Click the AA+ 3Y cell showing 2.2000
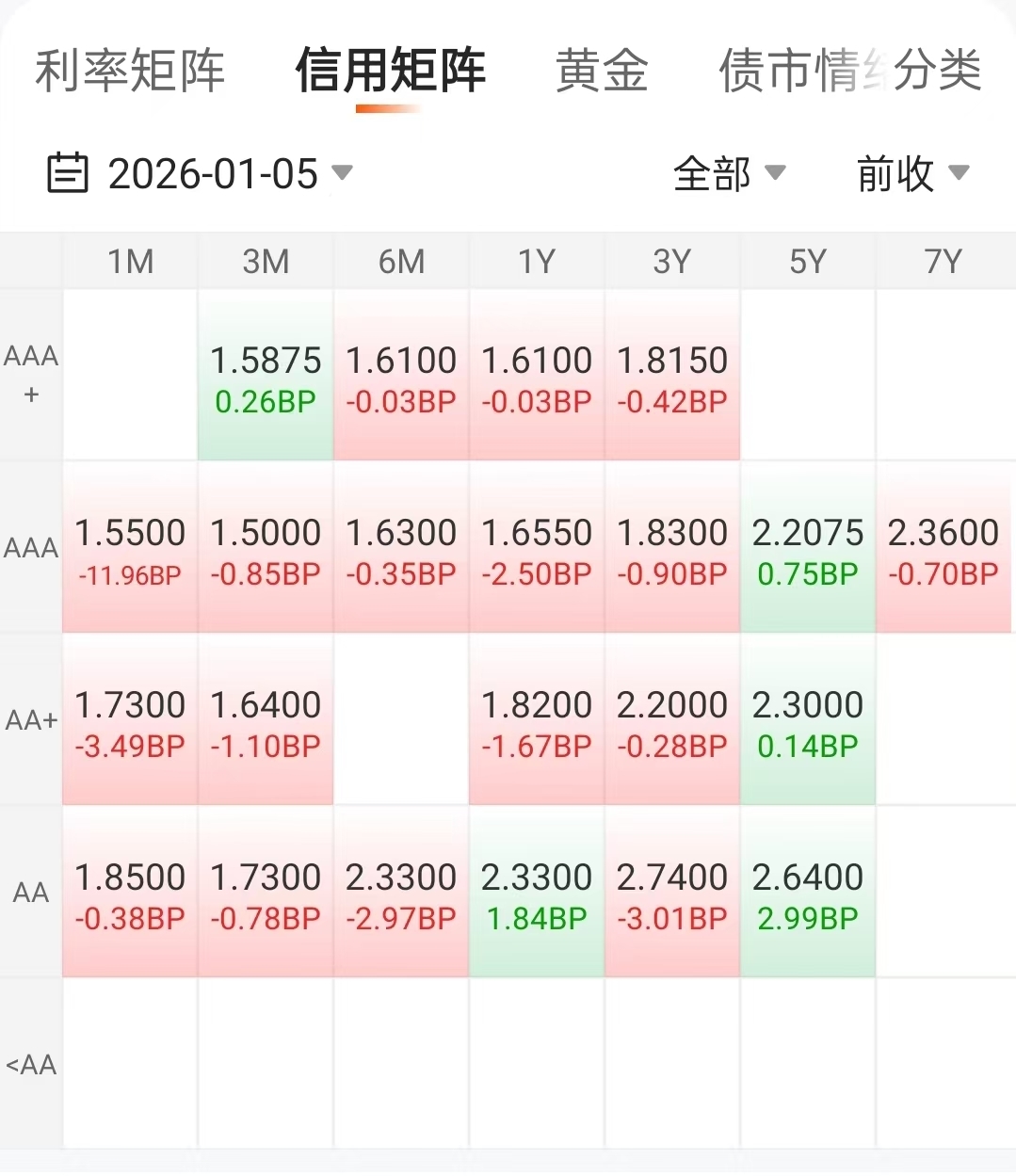1016x1176 pixels. tap(672, 721)
